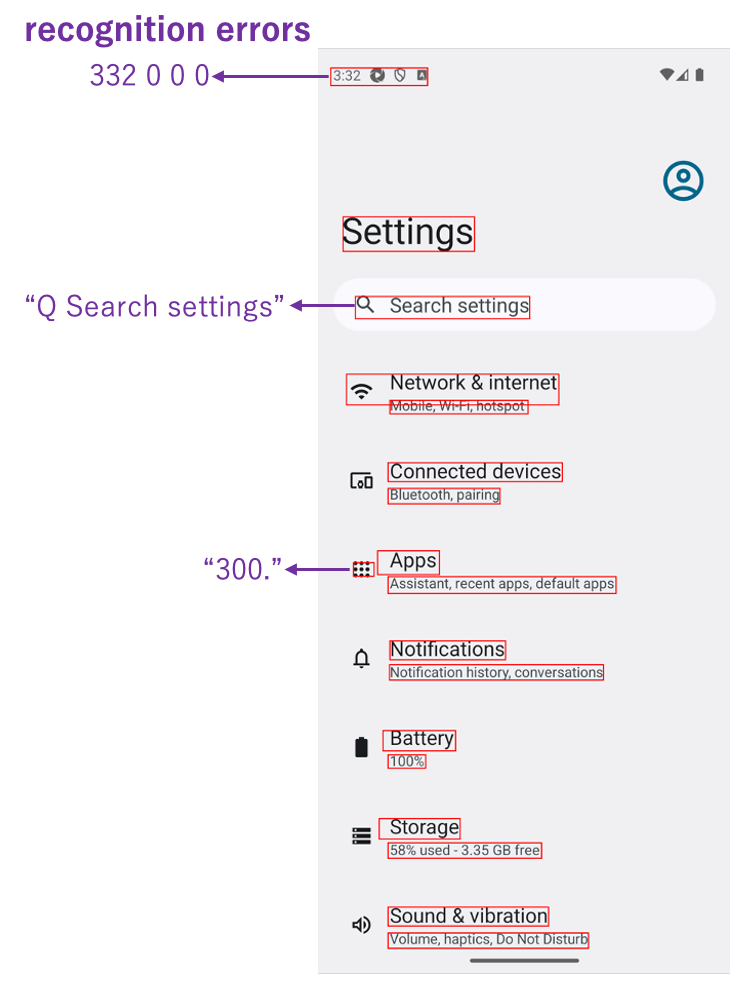Click the Storage icon
This screenshot has width=747, height=997.
(x=361, y=835)
